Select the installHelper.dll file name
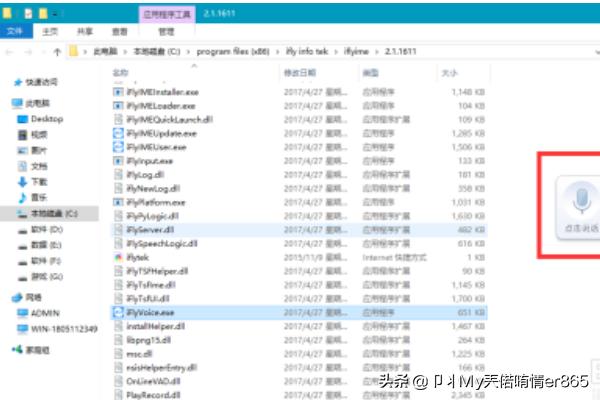Viewport: 600px width, 400px height. [156, 326]
